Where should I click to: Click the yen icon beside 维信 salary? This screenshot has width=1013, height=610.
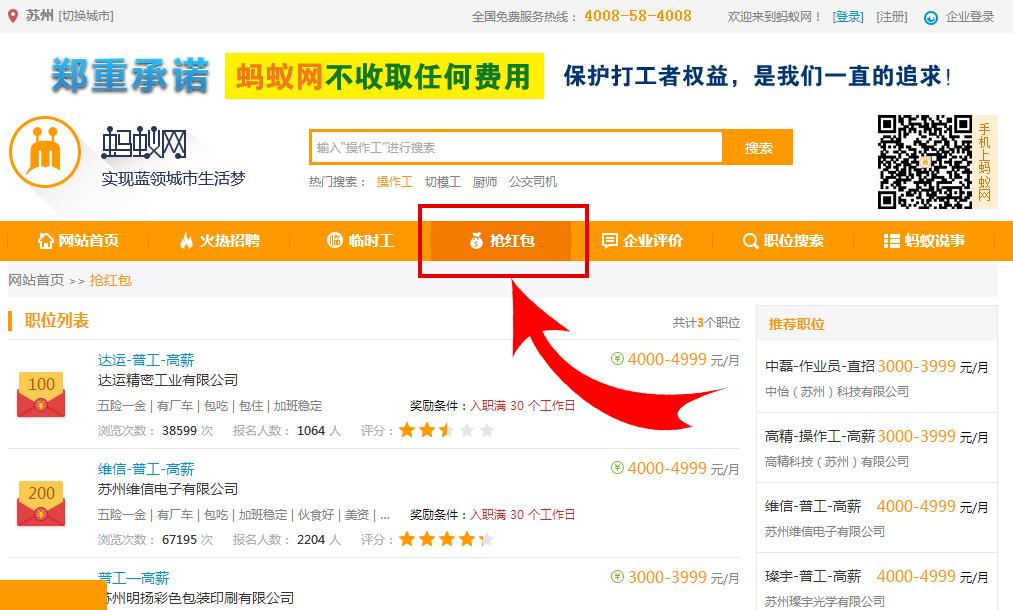(618, 468)
